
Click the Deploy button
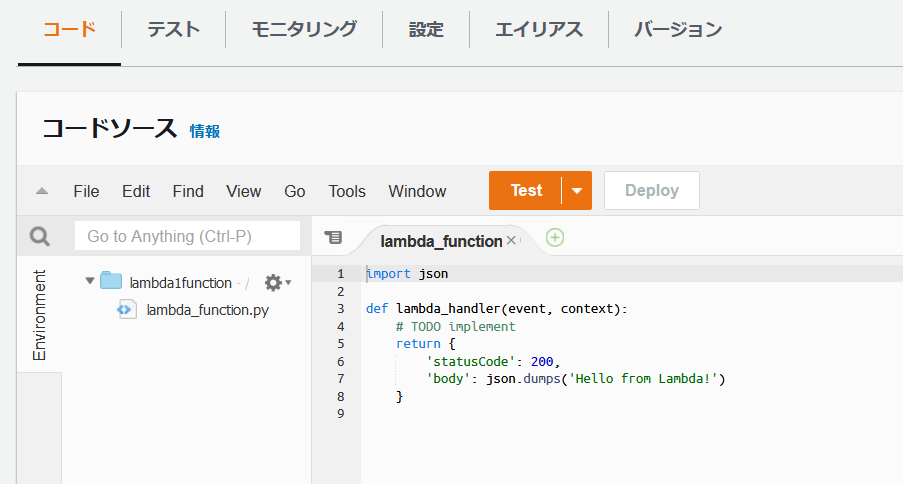pyautogui.click(x=652, y=191)
